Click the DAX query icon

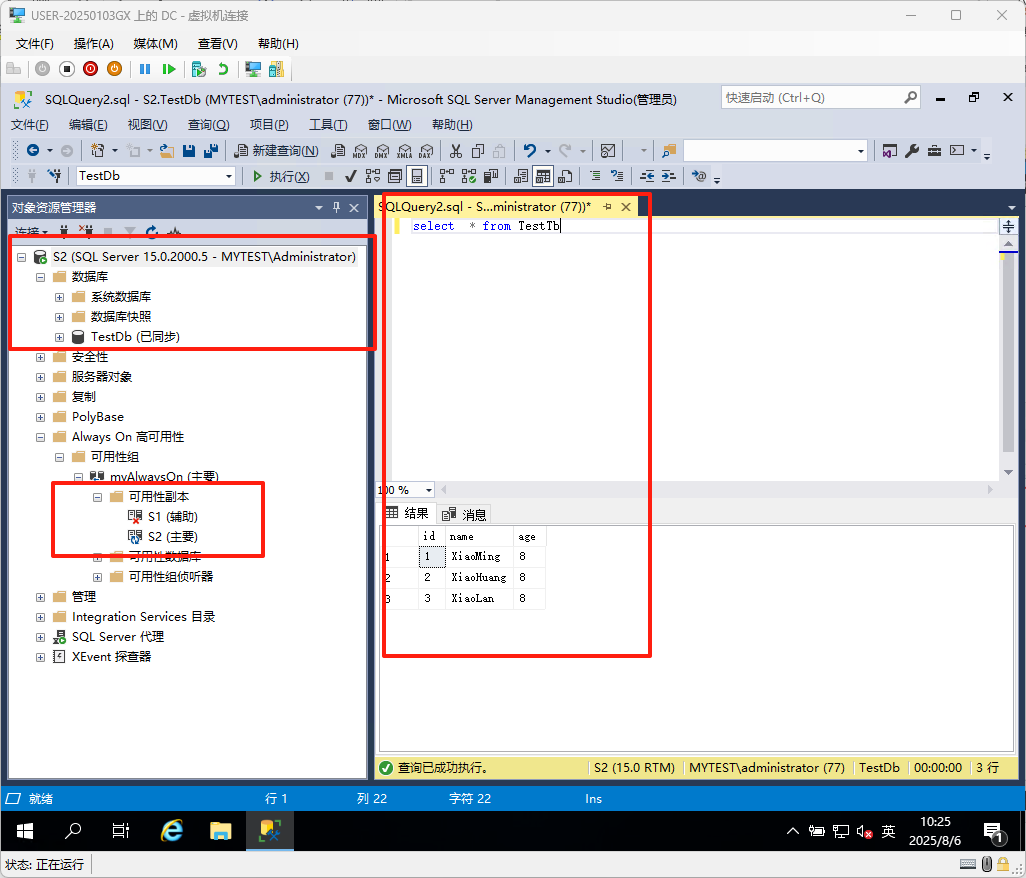426,151
